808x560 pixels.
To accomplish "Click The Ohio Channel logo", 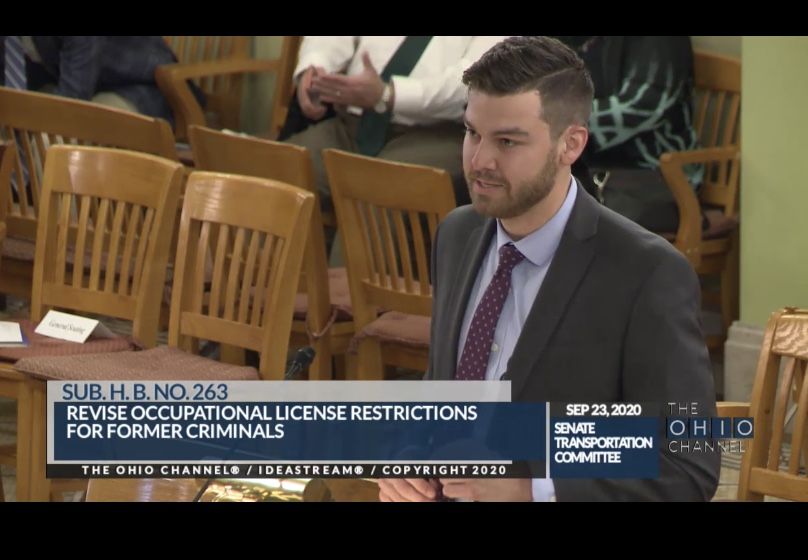I will 710,428.
